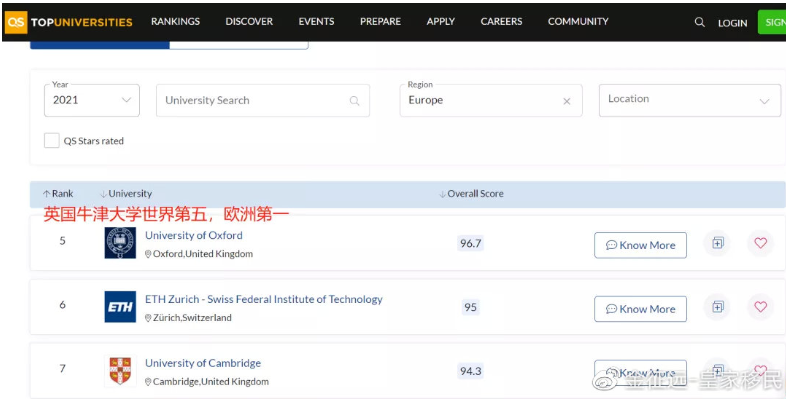Open ETH Zurich - Swiss Federal Institute link
The width and height of the screenshot is (786, 399).
pos(264,299)
